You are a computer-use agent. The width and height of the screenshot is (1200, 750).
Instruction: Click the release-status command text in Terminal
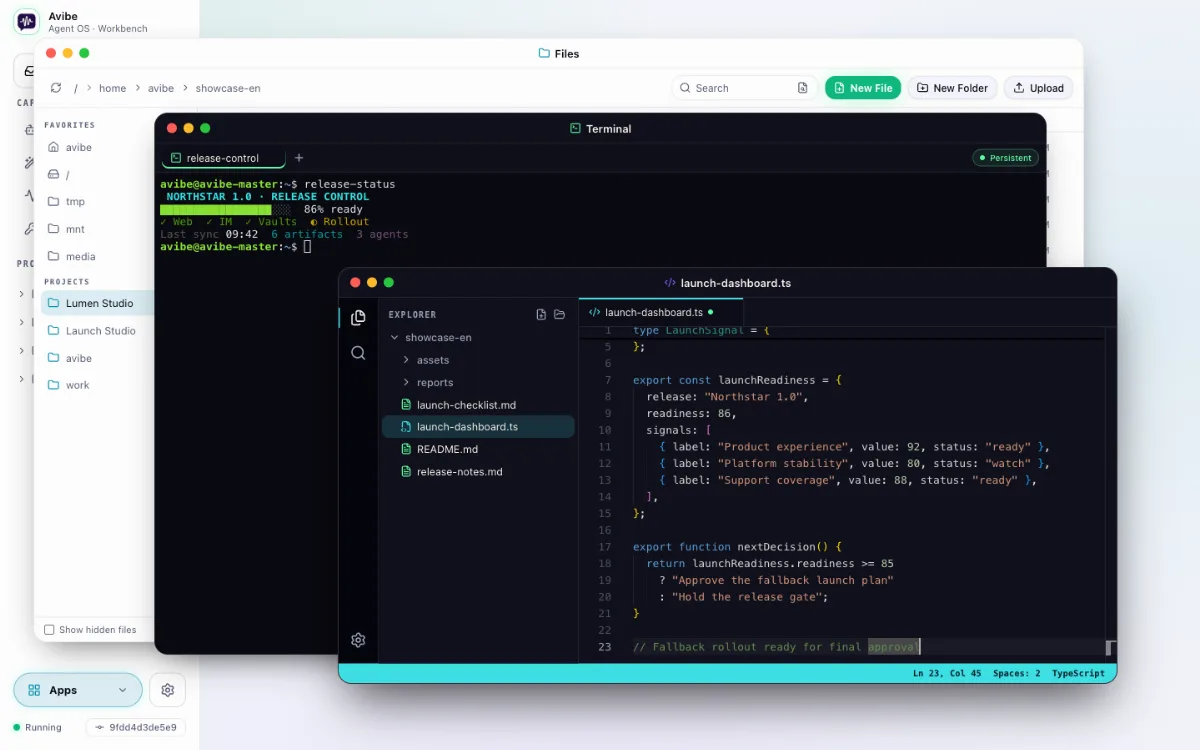350,184
